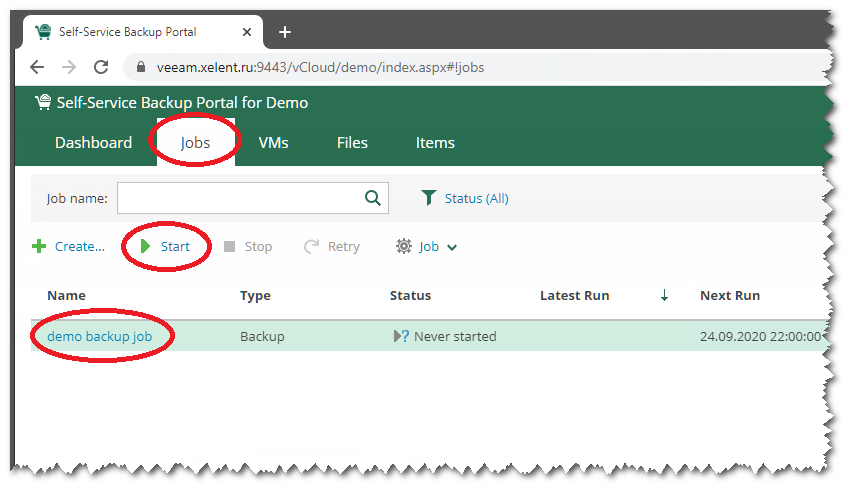This screenshot has height=491, width=851.
Task: Click the Retry arrow icon
Action: click(x=312, y=247)
